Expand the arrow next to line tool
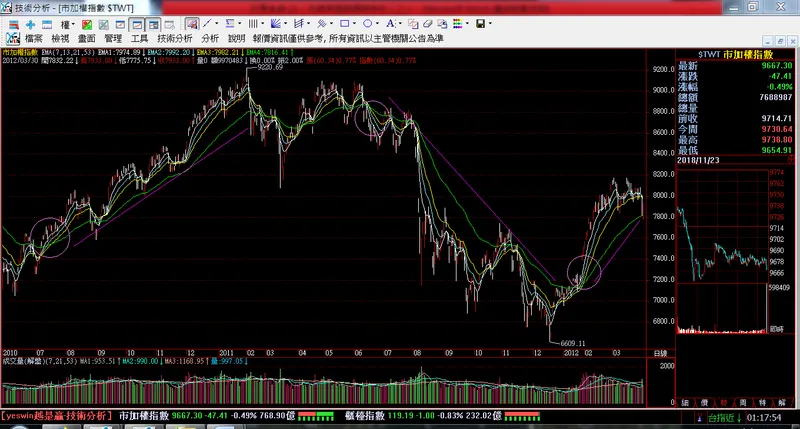Viewport: 800px width, 429px height. pyautogui.click(x=216, y=23)
